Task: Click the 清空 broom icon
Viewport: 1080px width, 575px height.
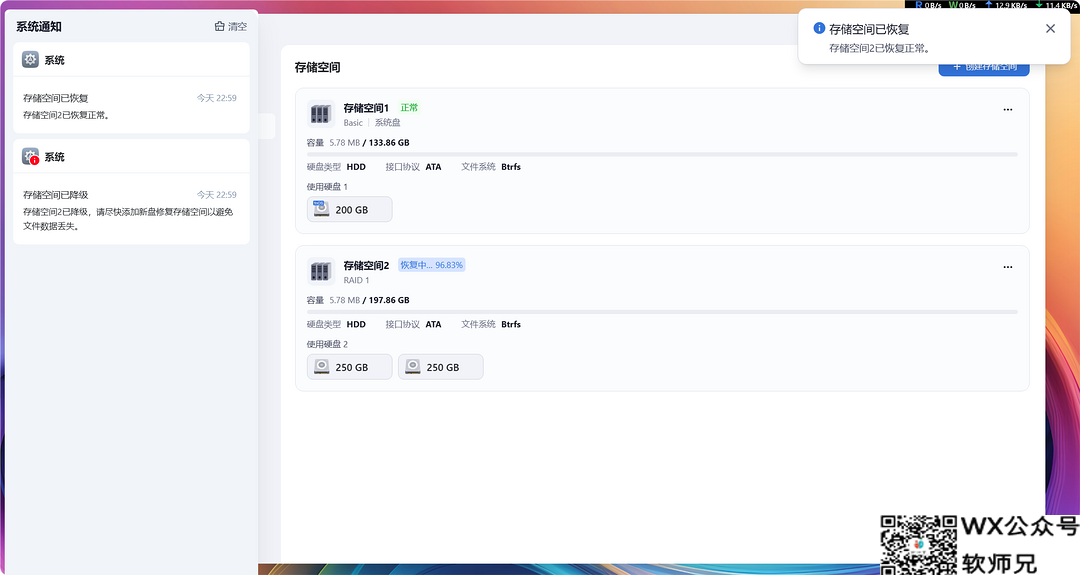Action: point(220,26)
